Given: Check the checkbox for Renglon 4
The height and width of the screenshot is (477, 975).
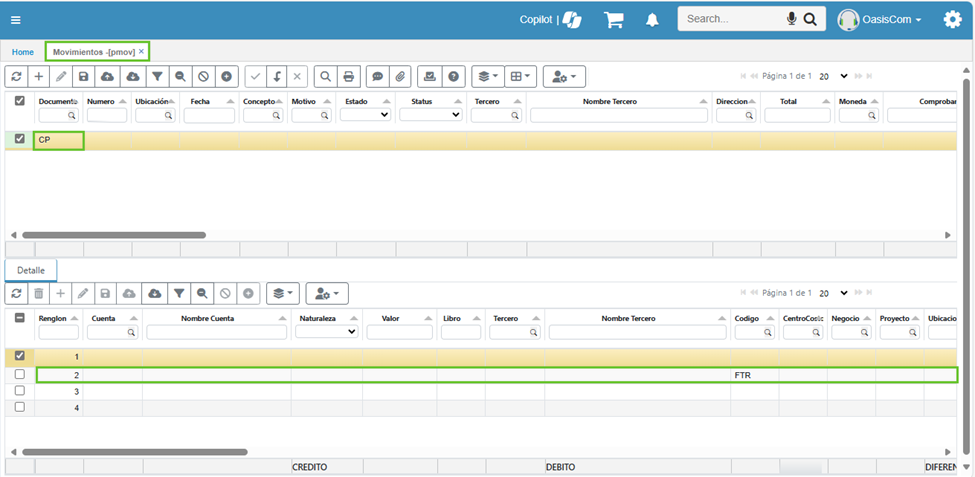Looking at the screenshot, I should coord(20,407).
